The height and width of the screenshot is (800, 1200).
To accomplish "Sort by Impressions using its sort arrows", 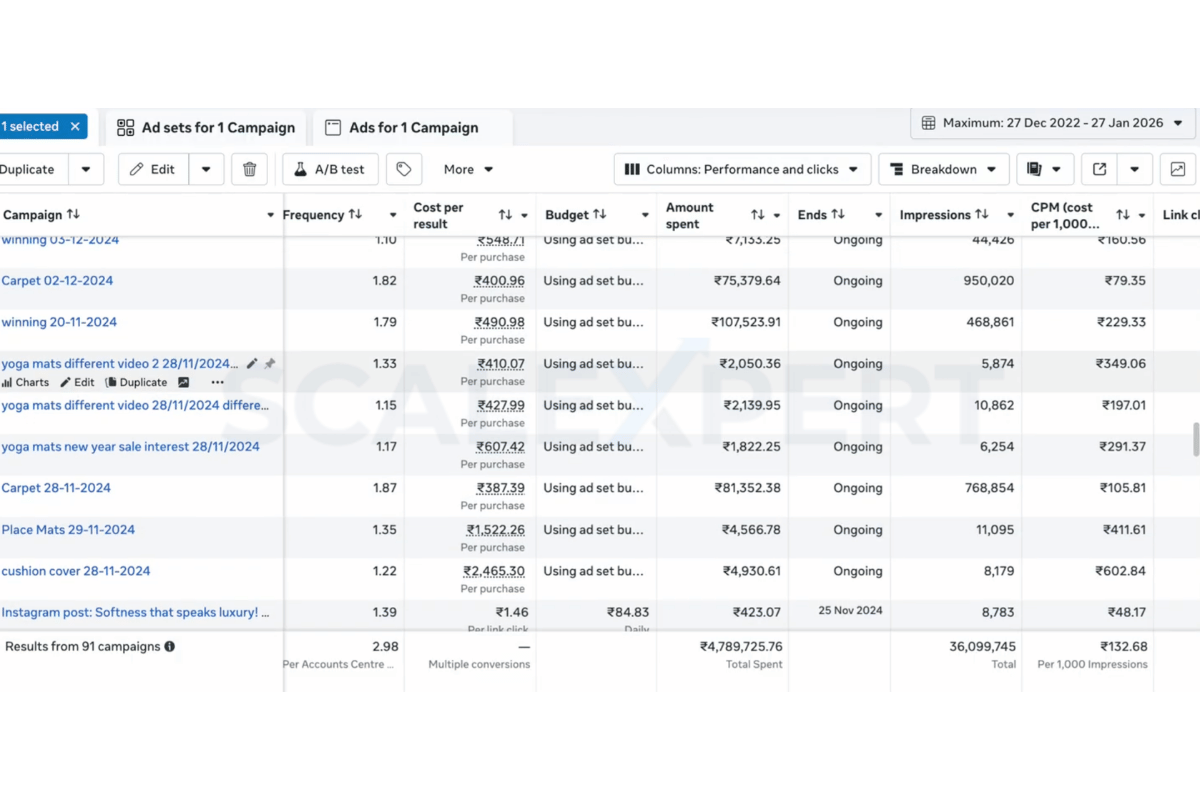I will [x=982, y=215].
